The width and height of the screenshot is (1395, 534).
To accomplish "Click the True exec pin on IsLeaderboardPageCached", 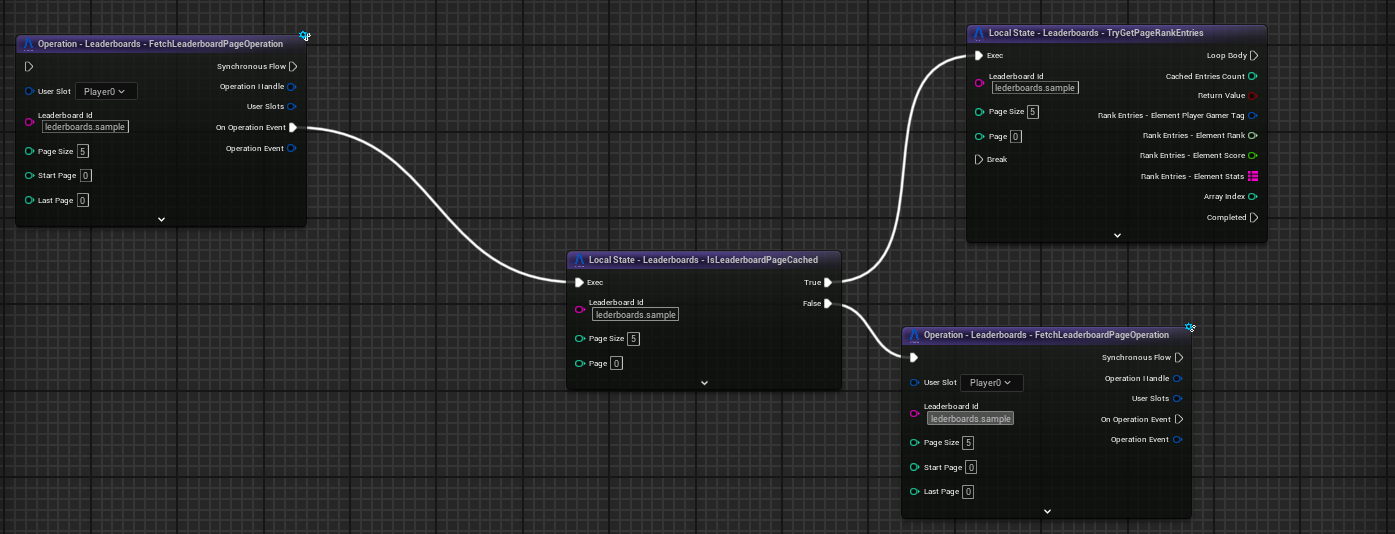I will click(828, 283).
